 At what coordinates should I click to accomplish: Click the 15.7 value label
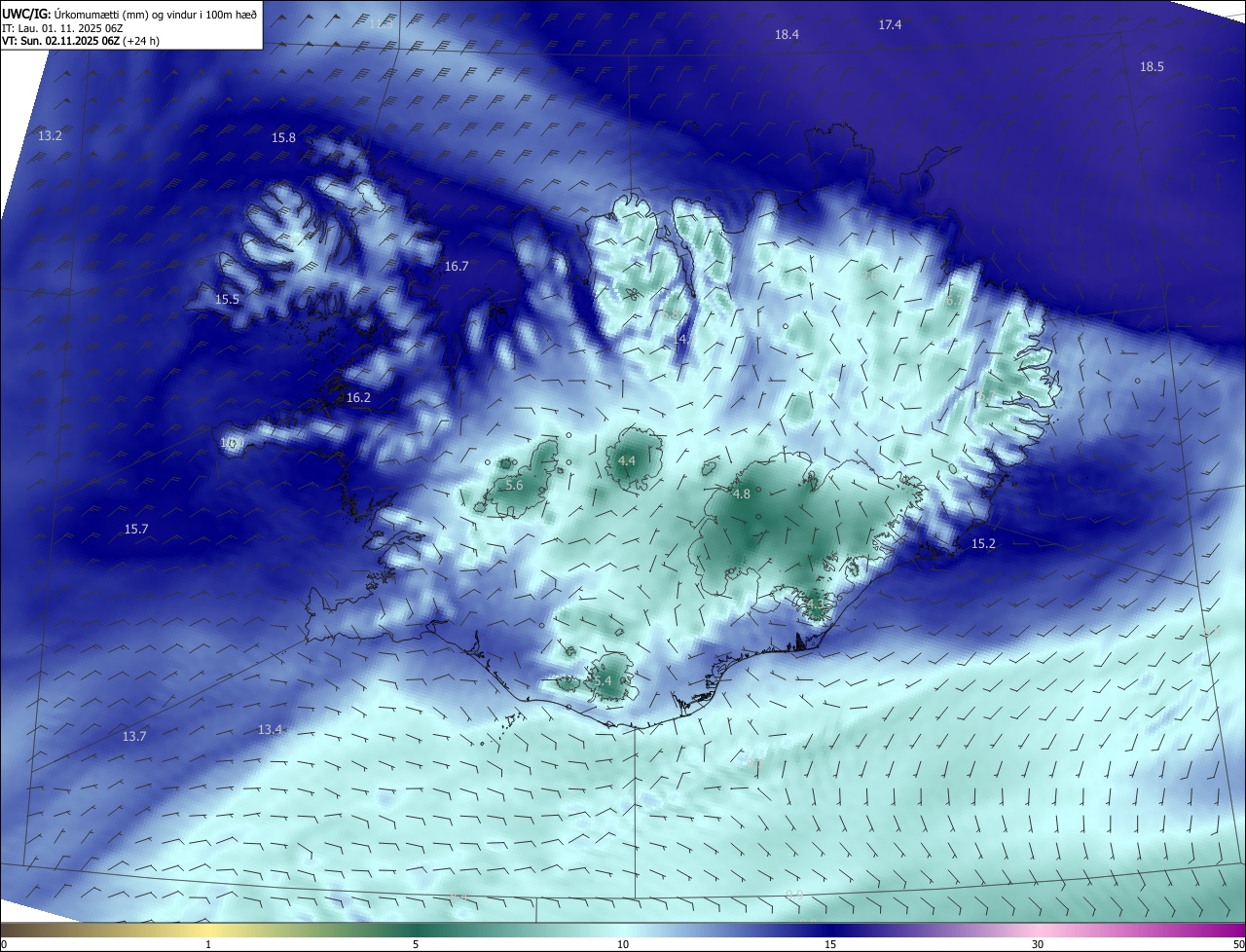click(136, 529)
